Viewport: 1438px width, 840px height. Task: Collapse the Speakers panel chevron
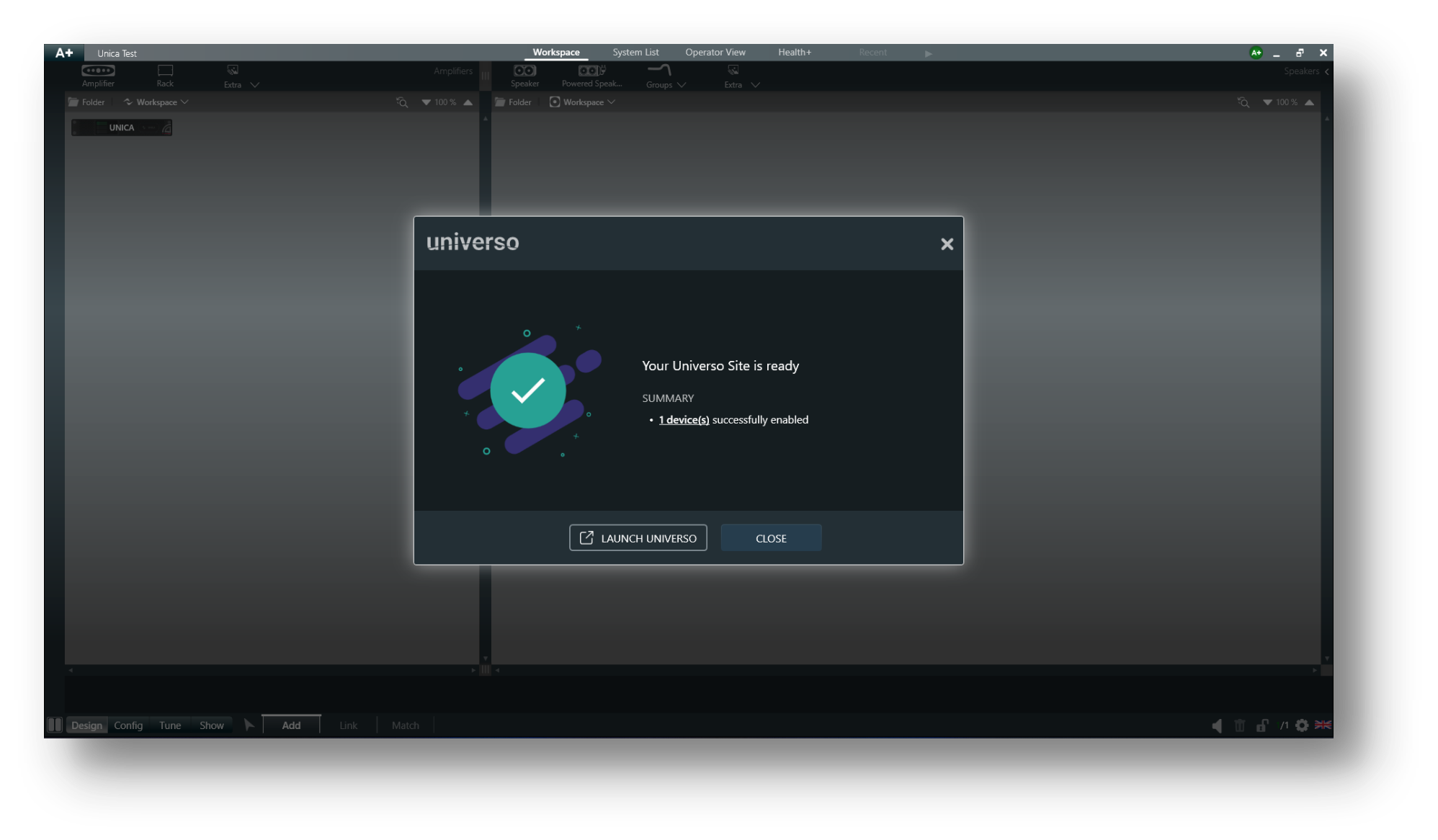(1326, 71)
